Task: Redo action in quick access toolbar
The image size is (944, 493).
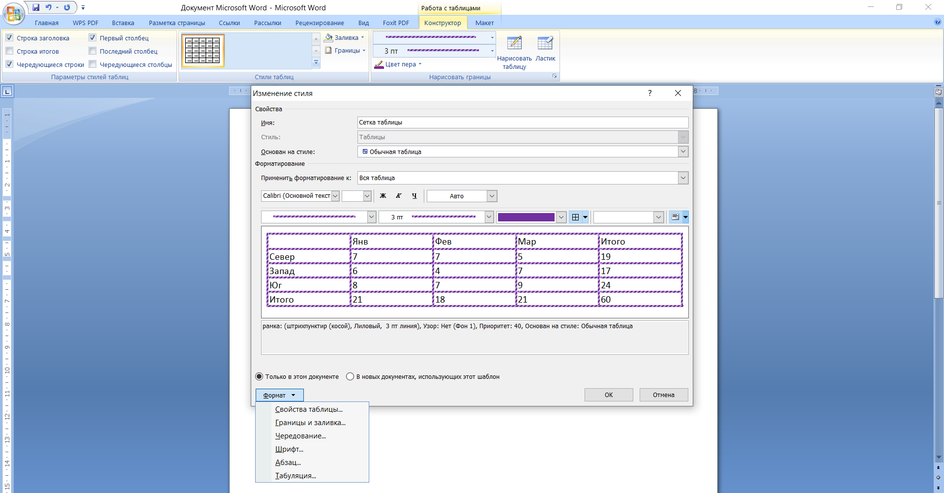Action: click(67, 7)
